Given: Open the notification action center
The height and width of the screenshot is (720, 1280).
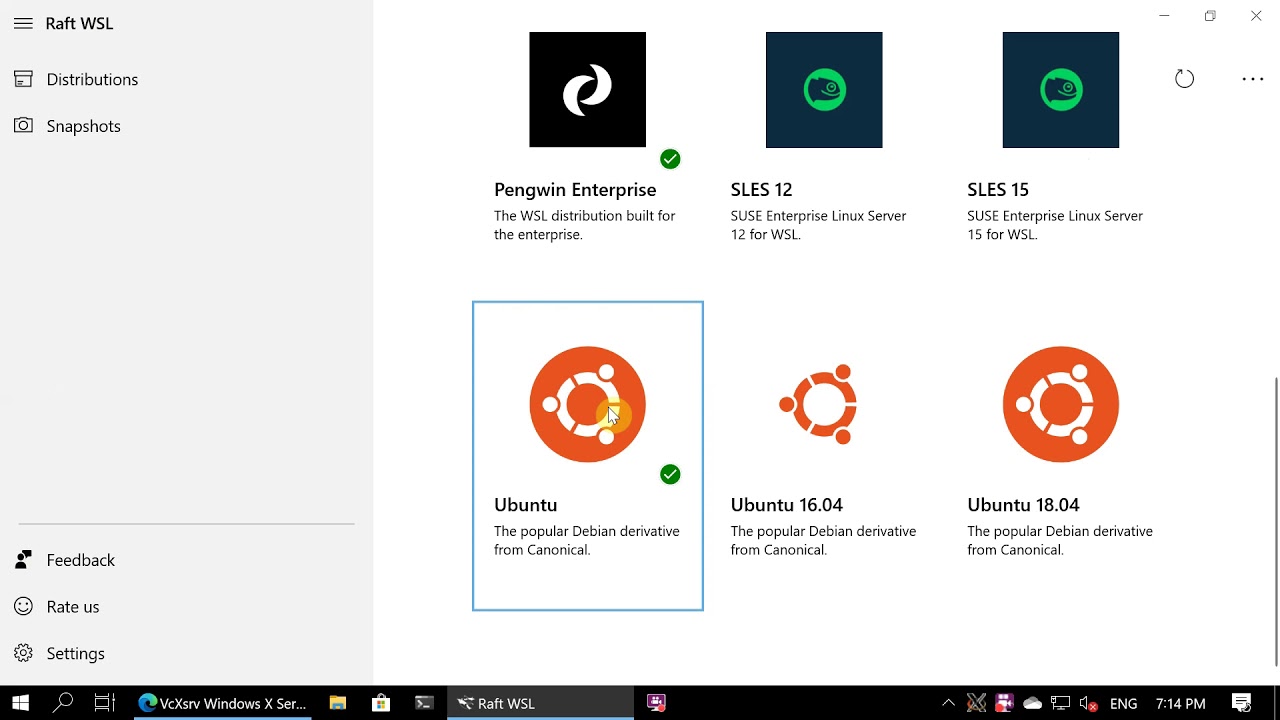Looking at the screenshot, I should point(1241,703).
